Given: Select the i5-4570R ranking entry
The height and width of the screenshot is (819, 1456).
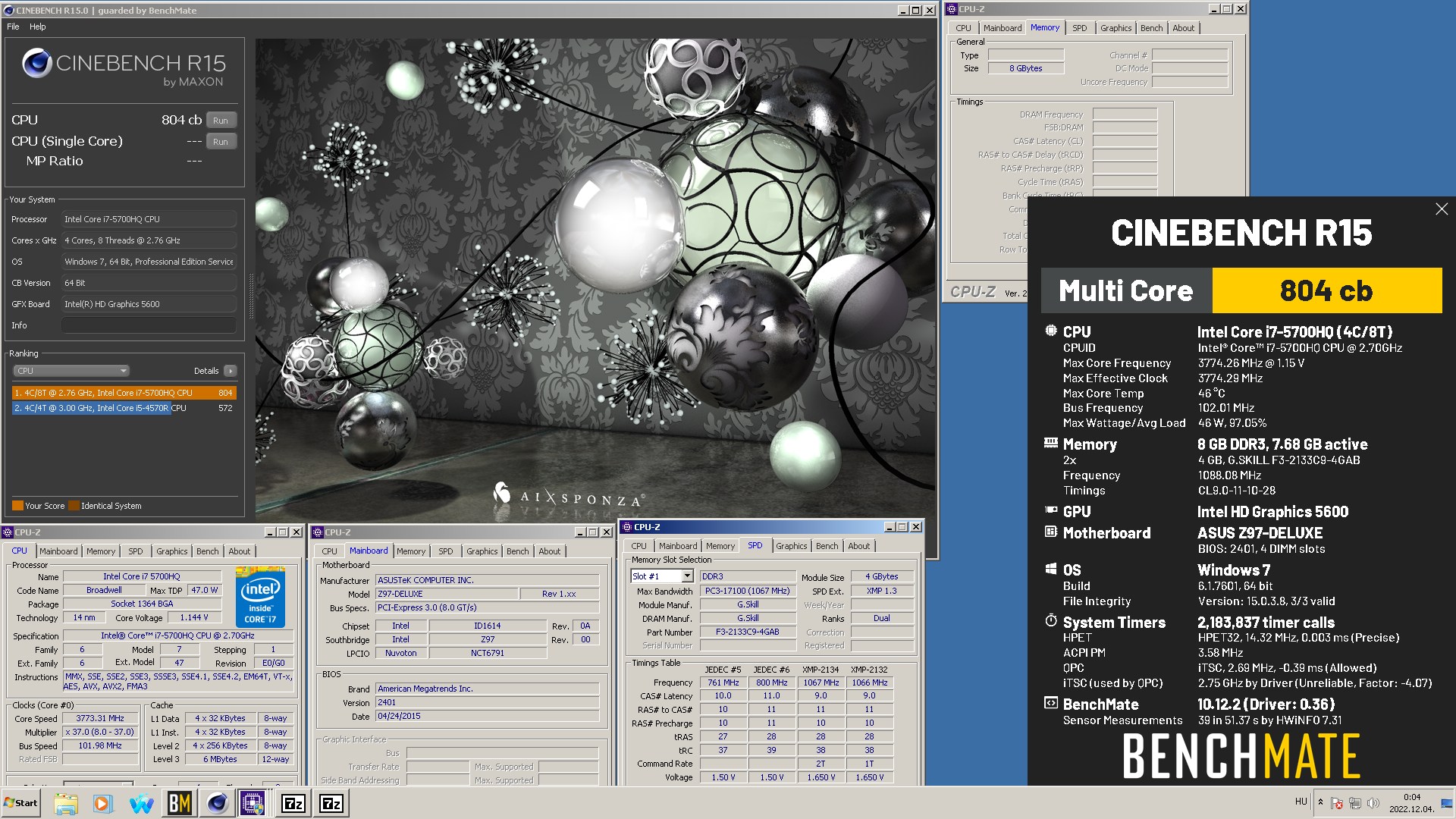Looking at the screenshot, I should pos(124,408).
